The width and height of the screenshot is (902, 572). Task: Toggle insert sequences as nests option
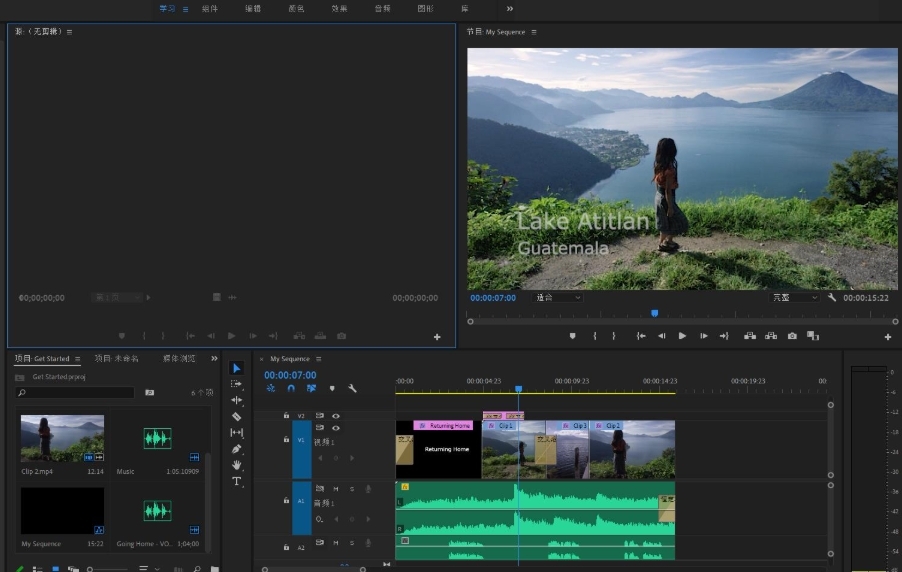(x=270, y=388)
